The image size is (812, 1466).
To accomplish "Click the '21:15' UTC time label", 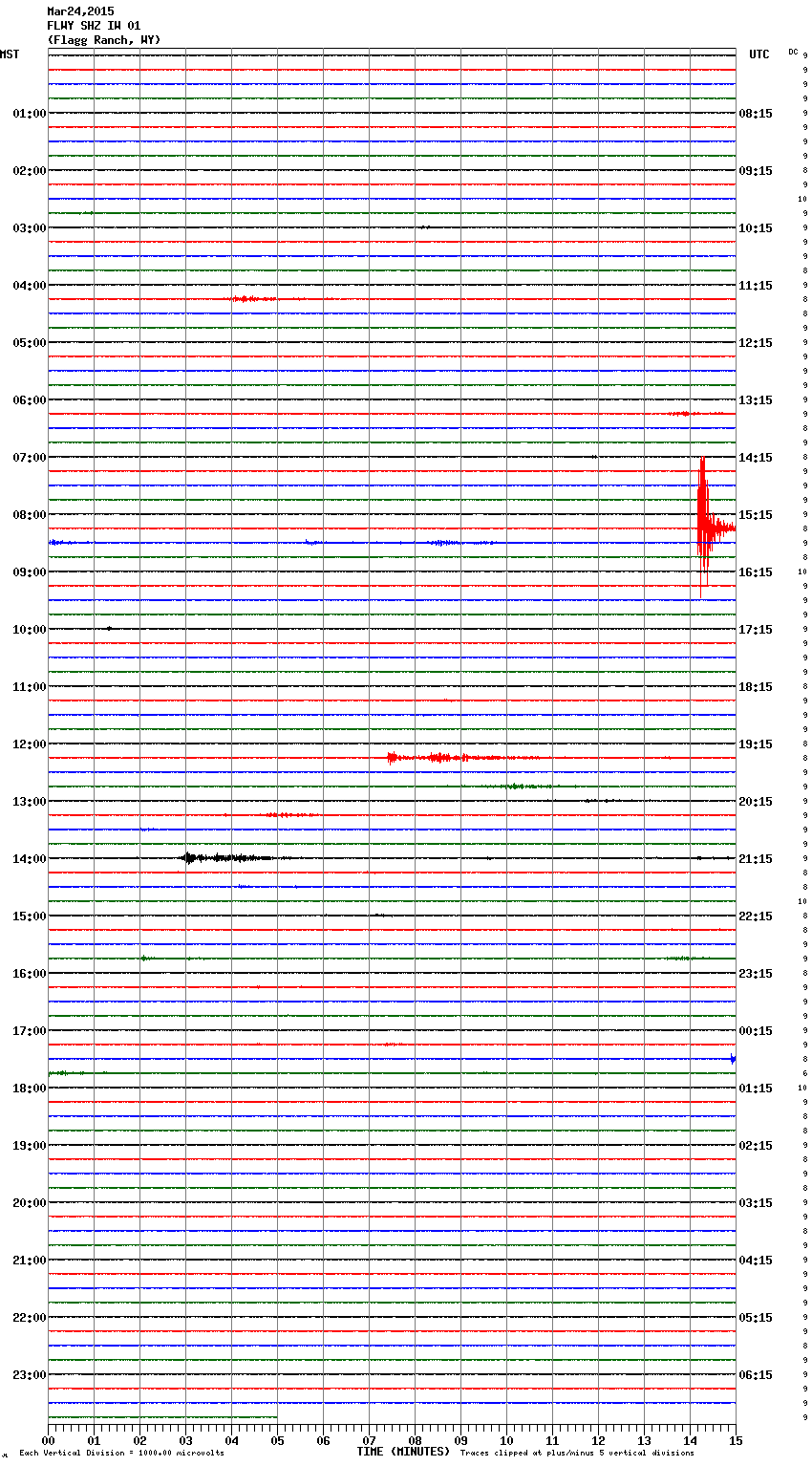I will point(756,859).
